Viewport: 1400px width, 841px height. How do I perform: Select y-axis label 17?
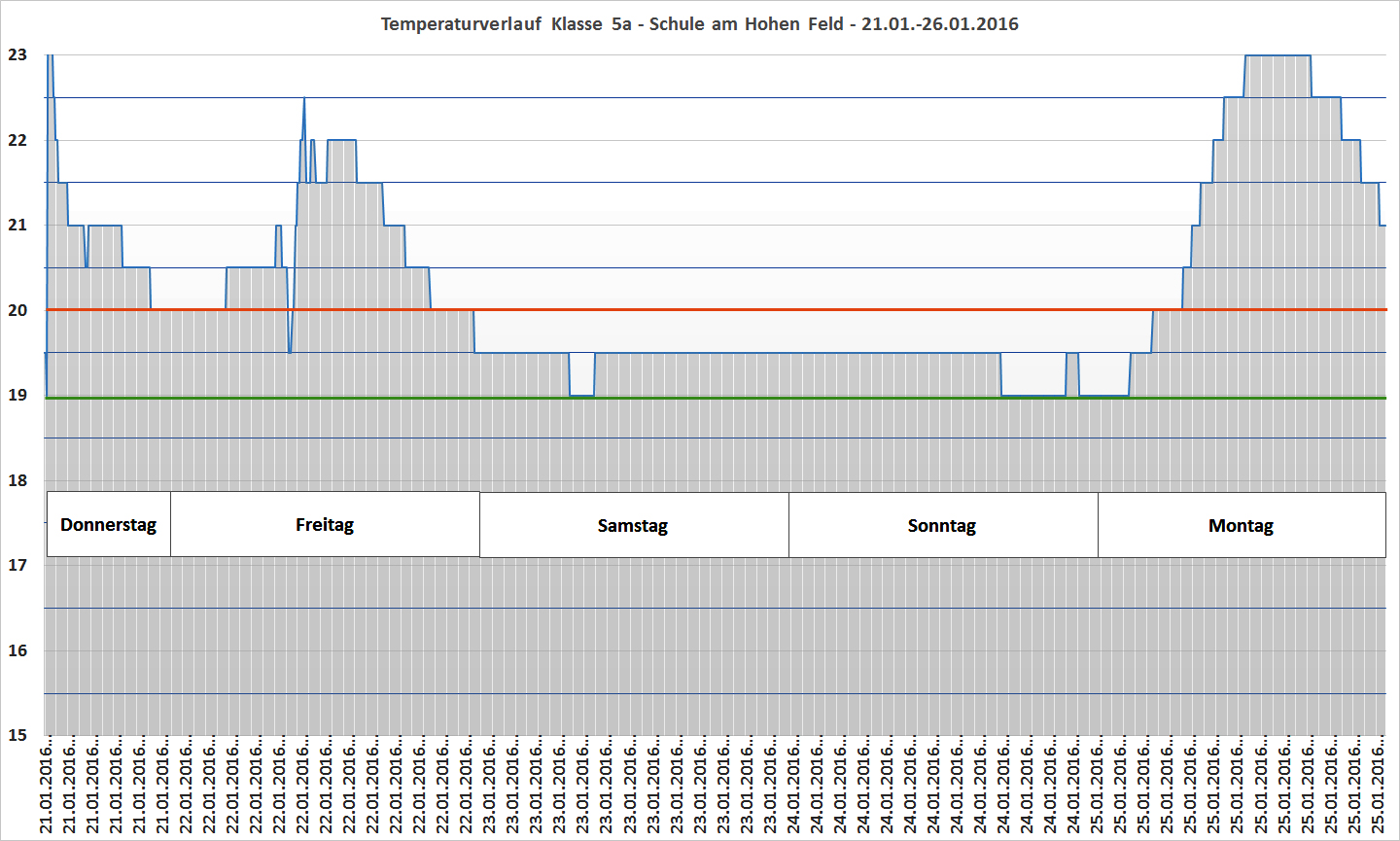coord(17,565)
